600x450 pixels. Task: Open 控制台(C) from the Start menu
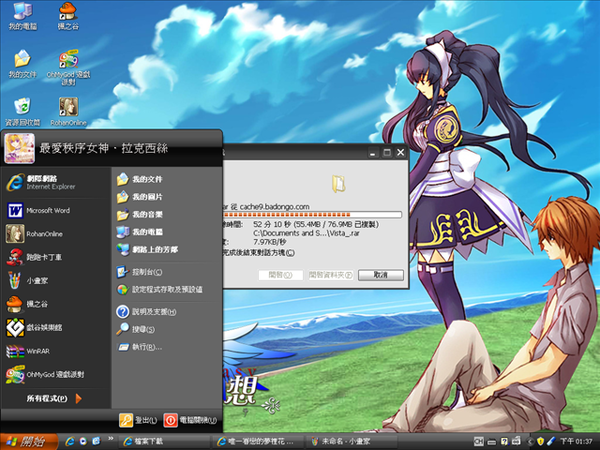[140, 272]
